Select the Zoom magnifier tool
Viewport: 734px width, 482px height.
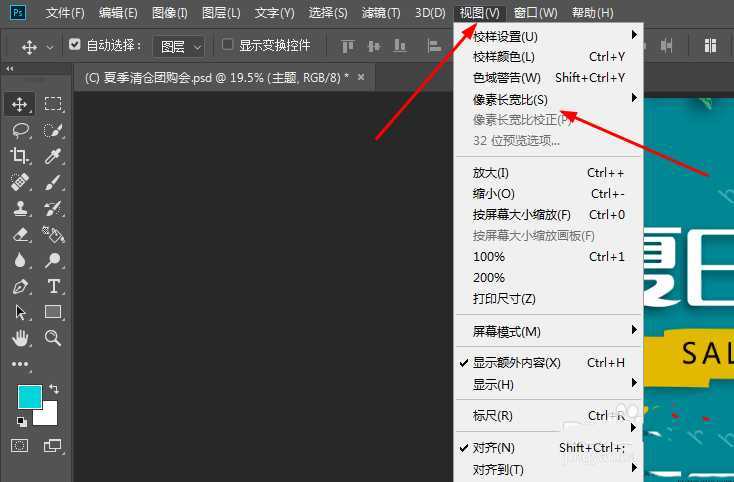53,338
